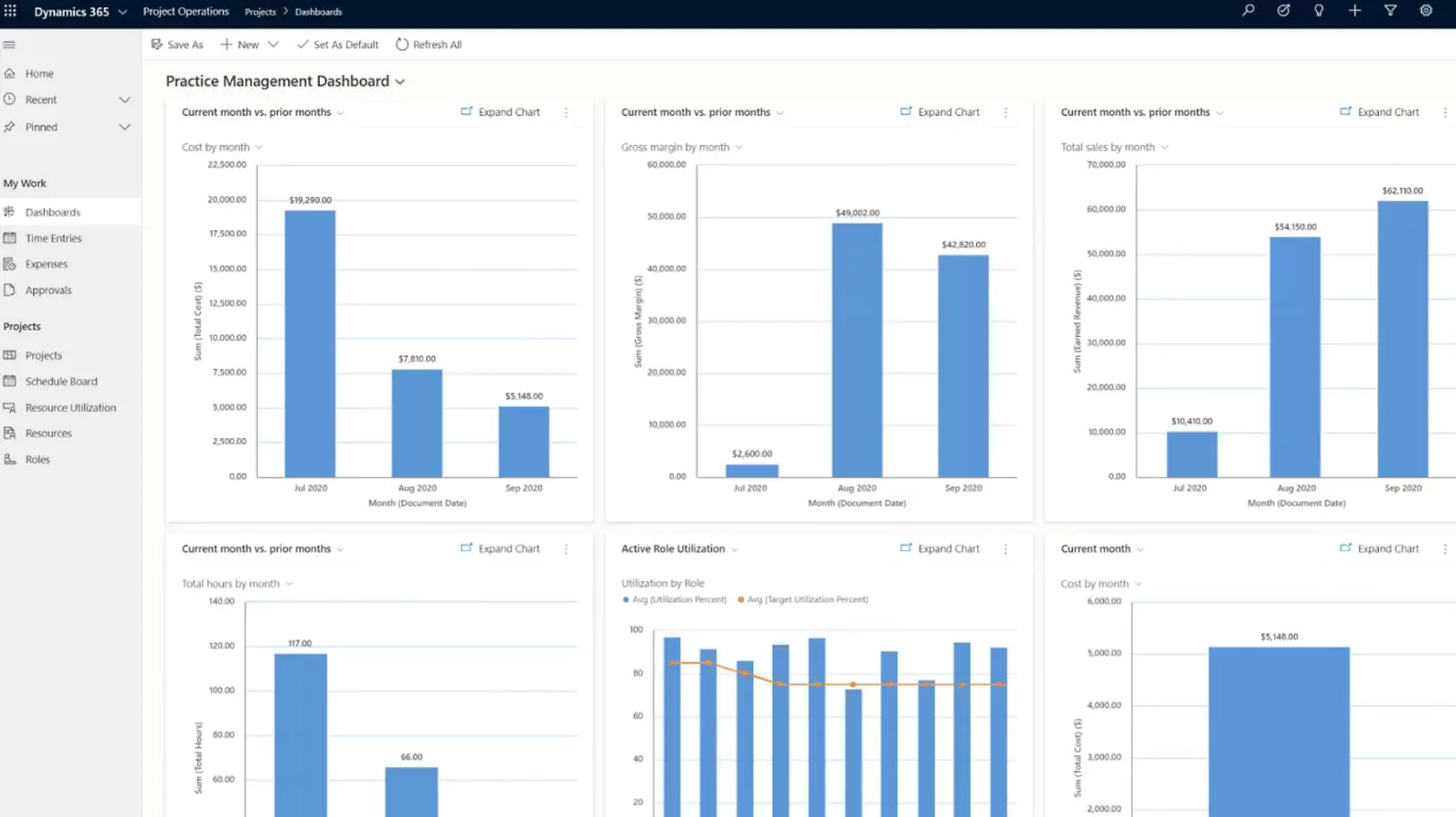Expand the Pinned section in sidebar
Viewport: 1456px width, 817px height.
pos(124,127)
